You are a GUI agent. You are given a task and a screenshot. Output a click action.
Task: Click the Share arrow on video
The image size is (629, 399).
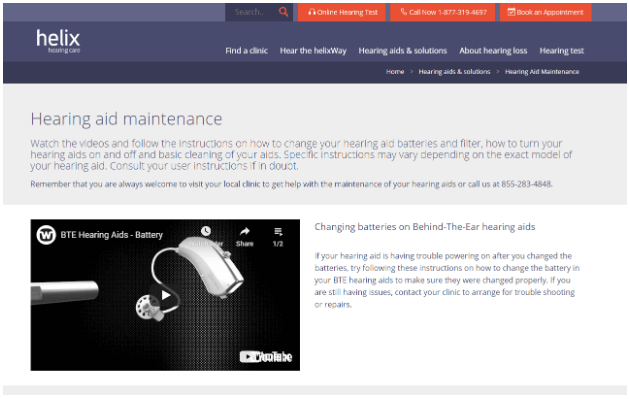coord(245,236)
